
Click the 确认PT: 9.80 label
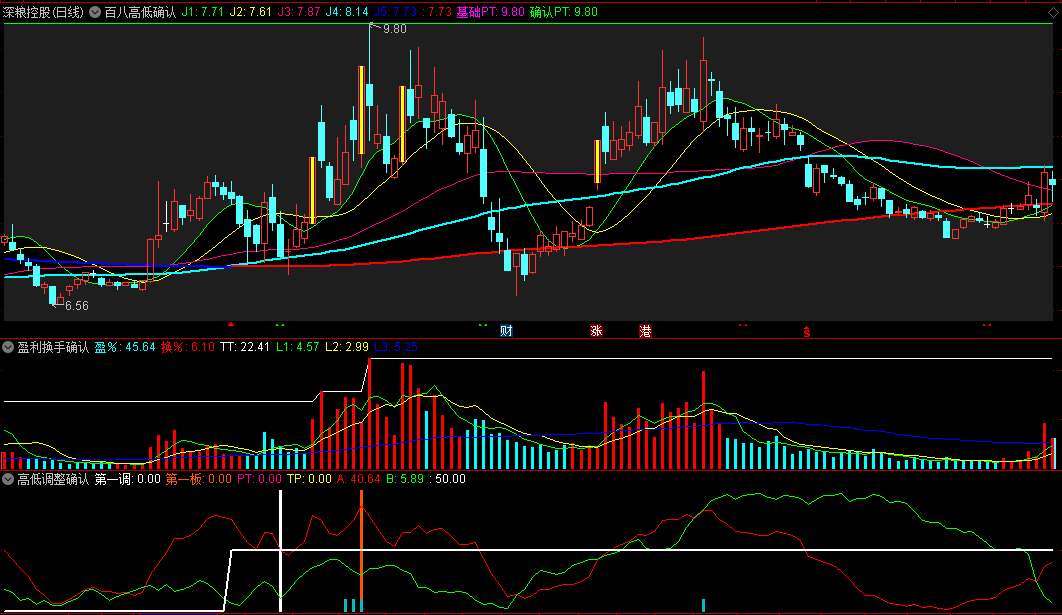[x=564, y=12]
